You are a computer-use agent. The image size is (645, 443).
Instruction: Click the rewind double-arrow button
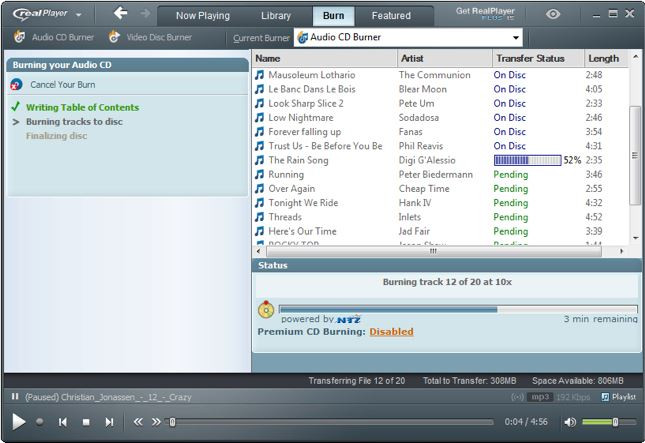(138, 422)
